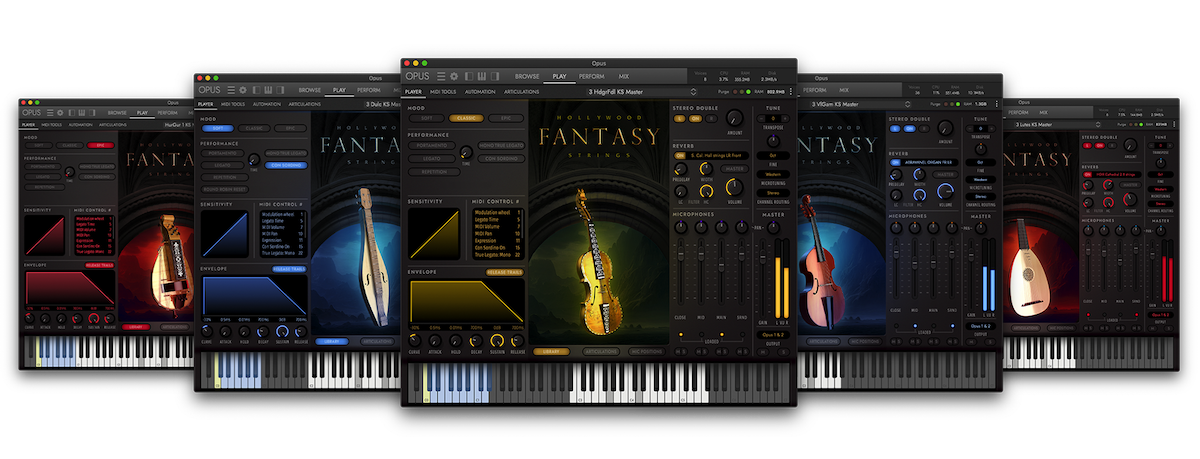Toggle the piano keyboard icon in front window
Image resolution: width=1200 pixels, height=459 pixels.
click(x=481, y=76)
